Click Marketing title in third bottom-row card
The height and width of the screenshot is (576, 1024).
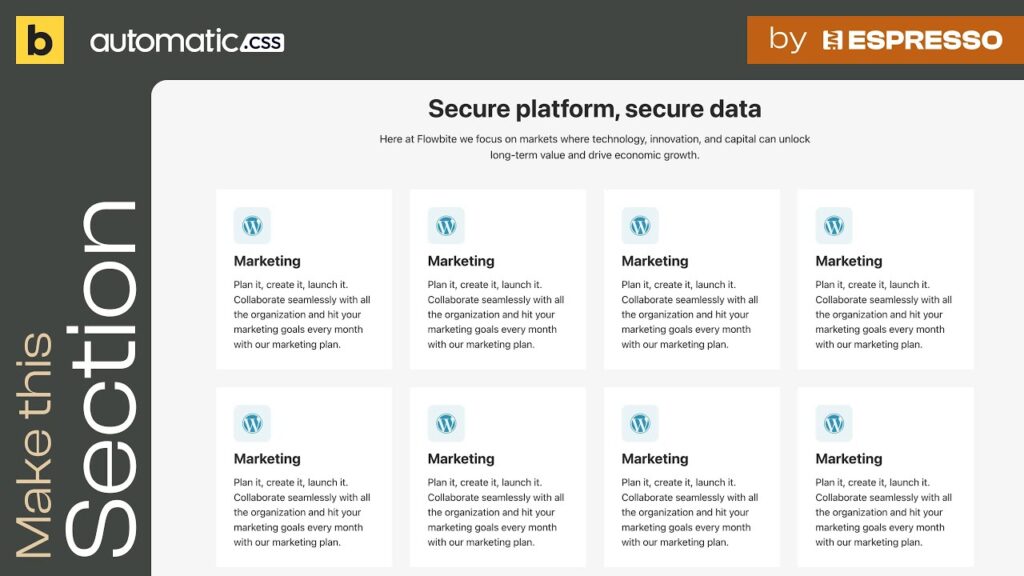[x=655, y=459]
